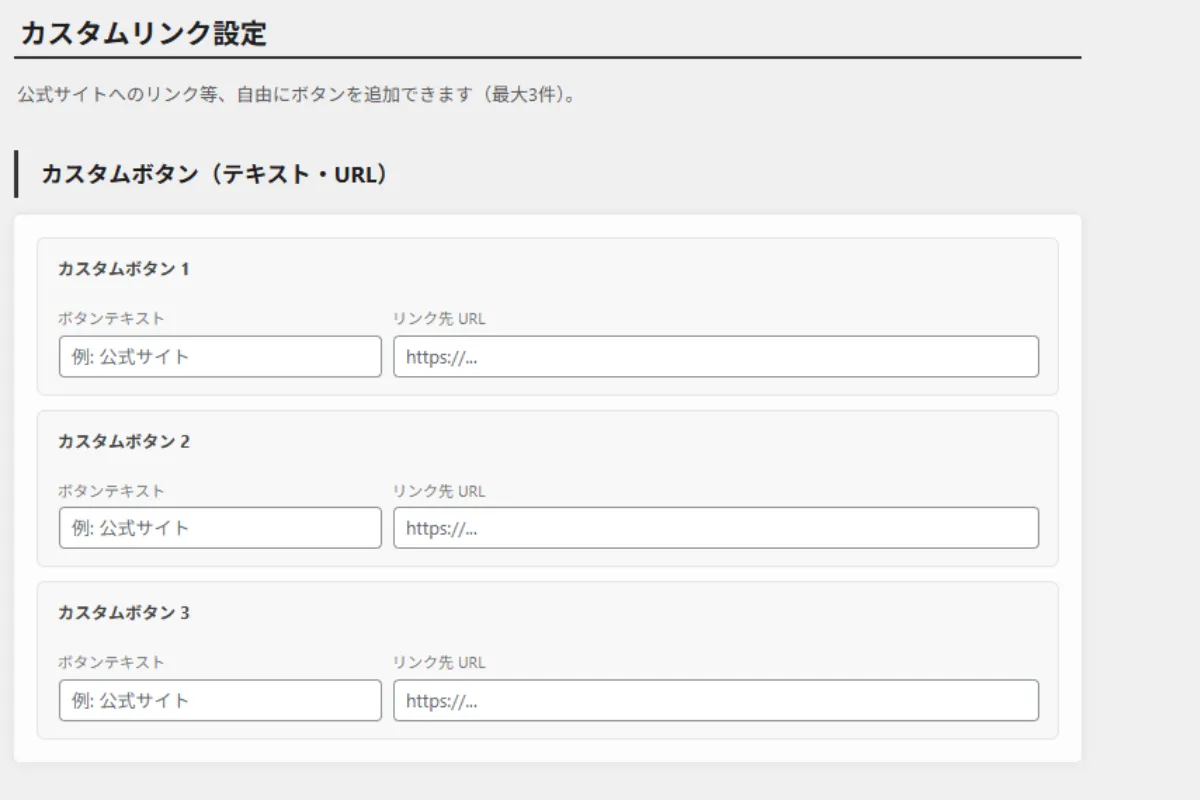
Task: Focus the リンク先 URL field of カスタムボタン 1
Action: 715,356
